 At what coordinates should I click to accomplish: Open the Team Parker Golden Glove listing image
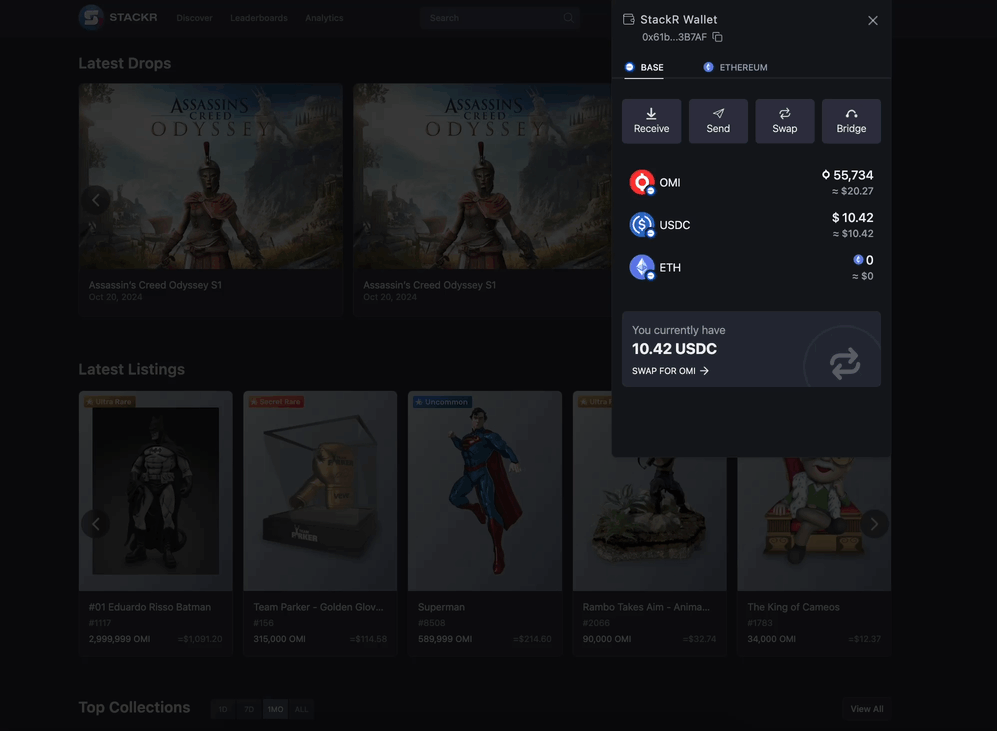320,491
